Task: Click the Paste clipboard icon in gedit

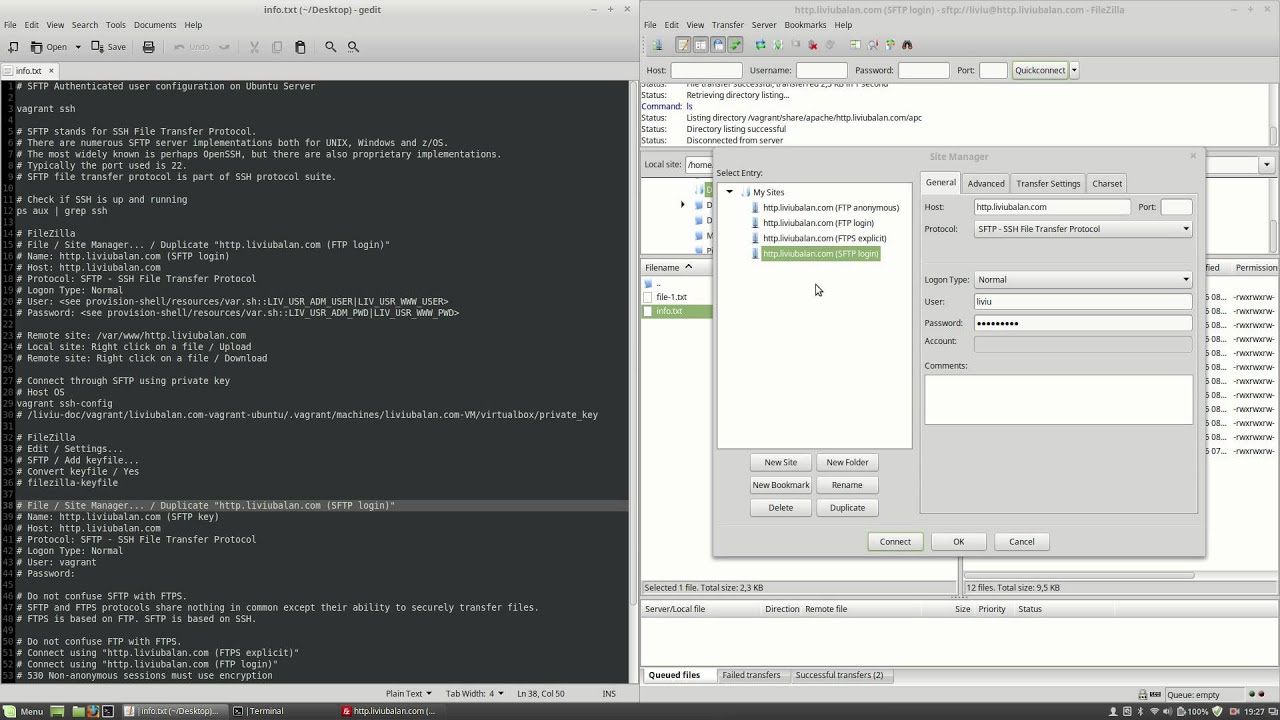Action: point(300,47)
